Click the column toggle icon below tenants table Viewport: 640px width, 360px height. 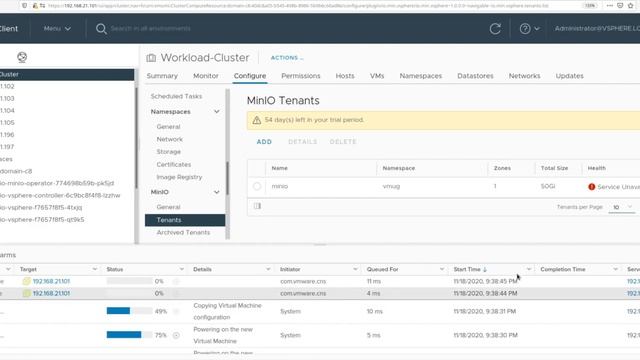point(257,206)
